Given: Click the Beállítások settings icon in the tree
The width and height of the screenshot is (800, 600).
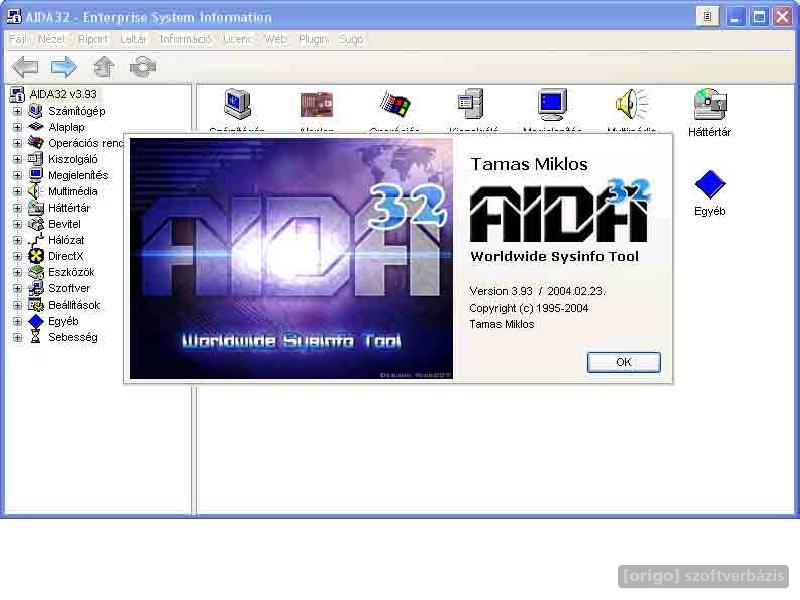Looking at the screenshot, I should click(35, 305).
